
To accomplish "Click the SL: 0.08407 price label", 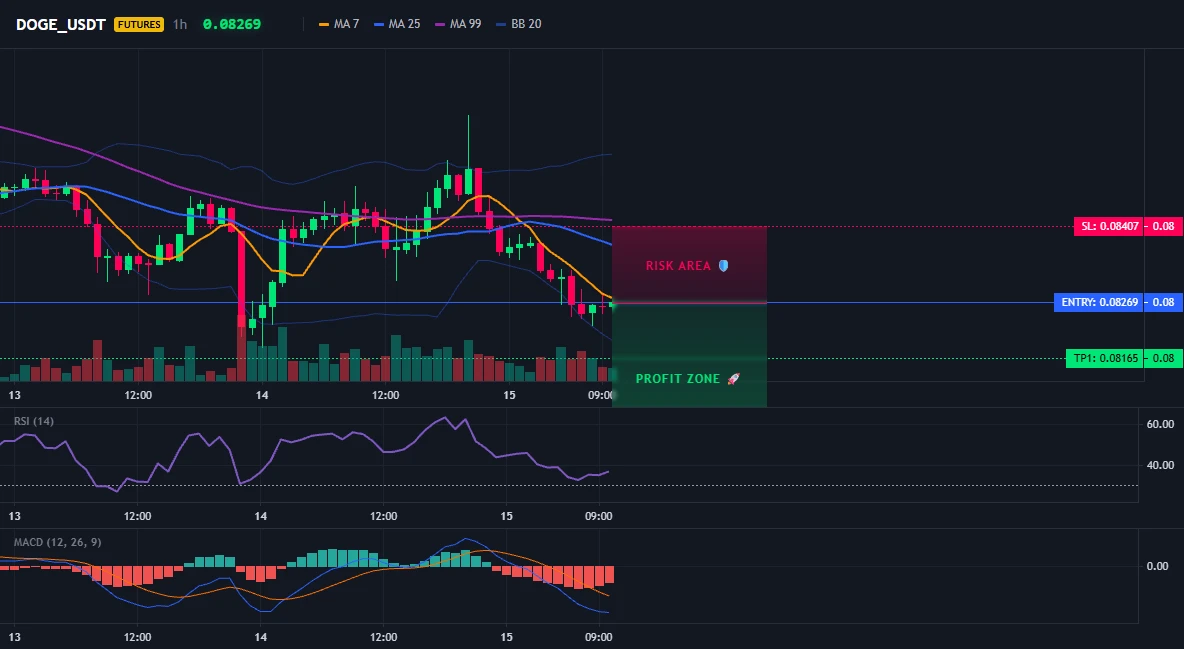I will tap(1109, 226).
